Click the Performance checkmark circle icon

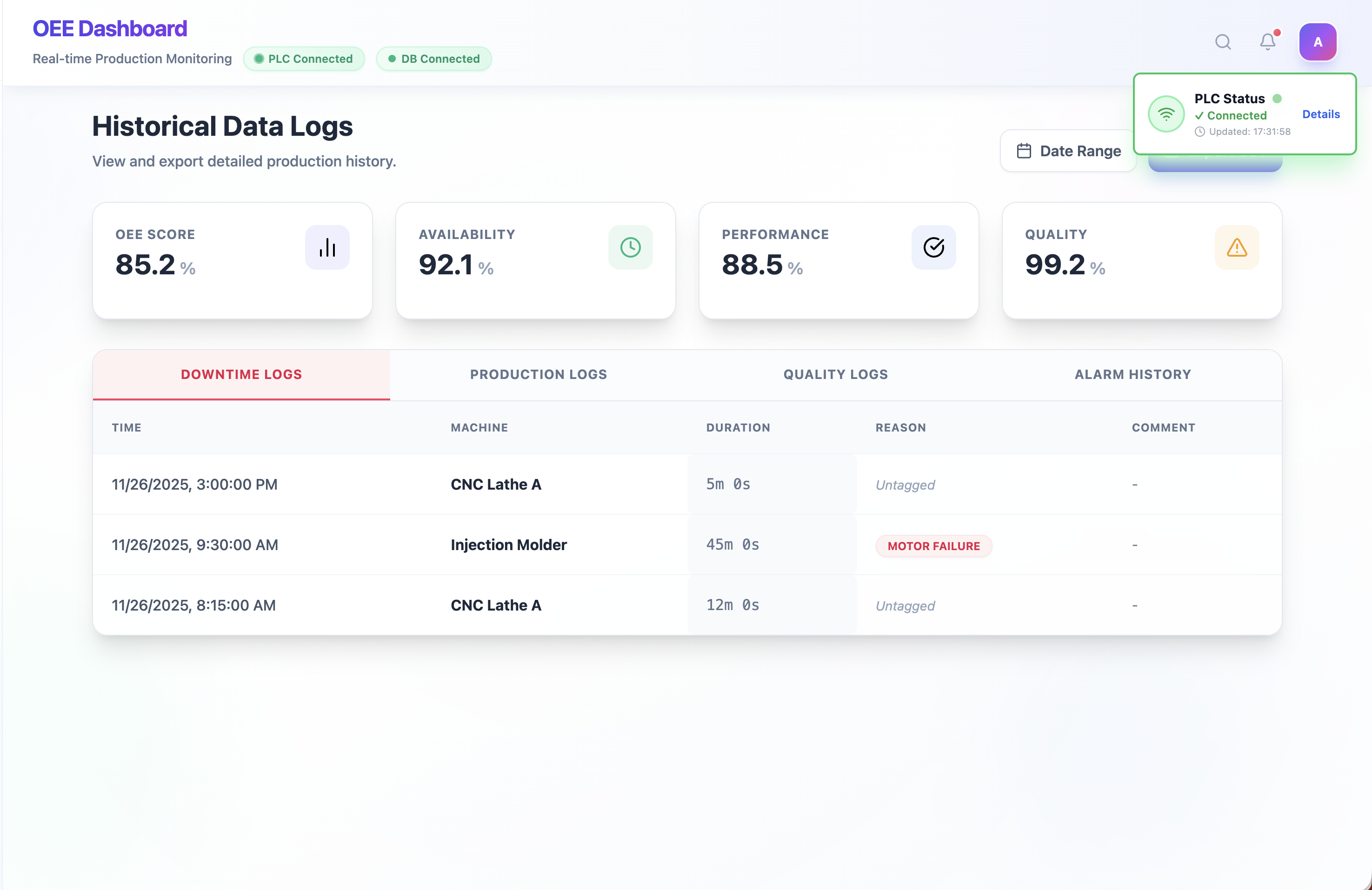click(933, 248)
